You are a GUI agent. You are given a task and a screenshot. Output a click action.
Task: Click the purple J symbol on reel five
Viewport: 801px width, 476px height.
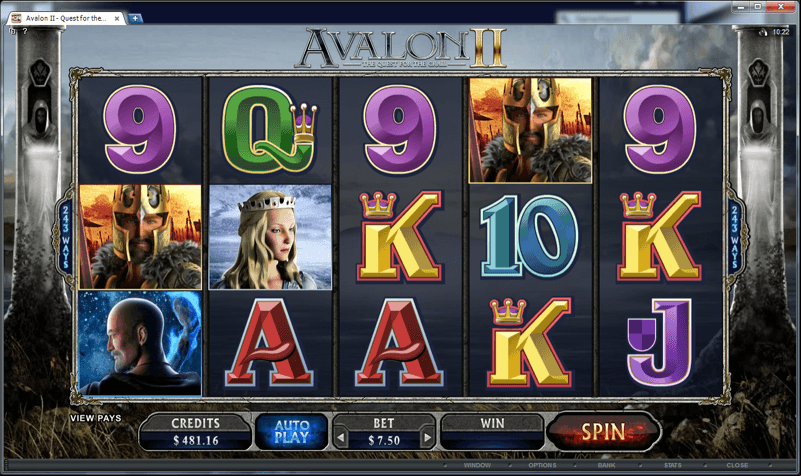pos(659,342)
